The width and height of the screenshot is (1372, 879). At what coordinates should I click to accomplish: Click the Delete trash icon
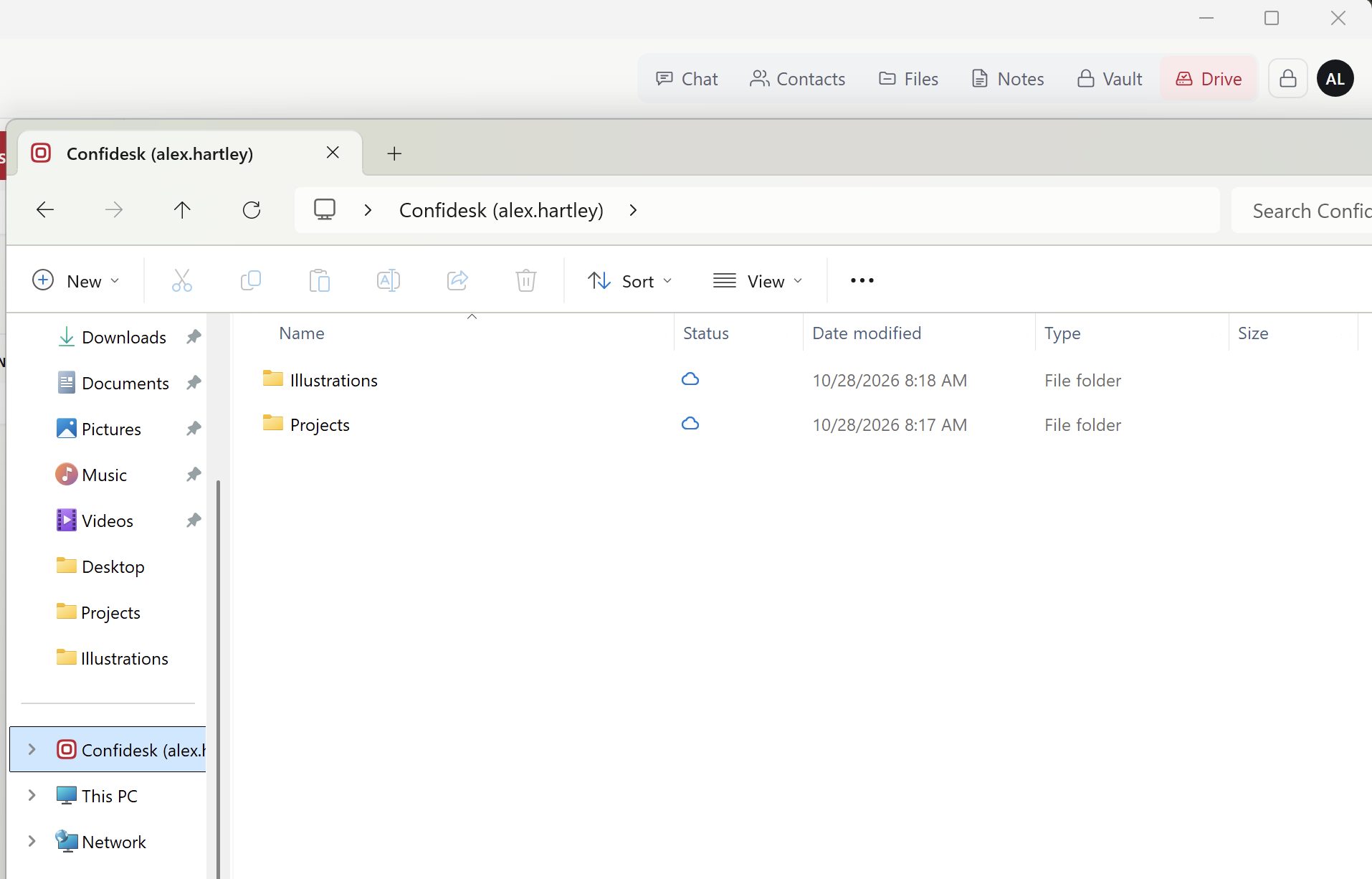click(x=526, y=280)
